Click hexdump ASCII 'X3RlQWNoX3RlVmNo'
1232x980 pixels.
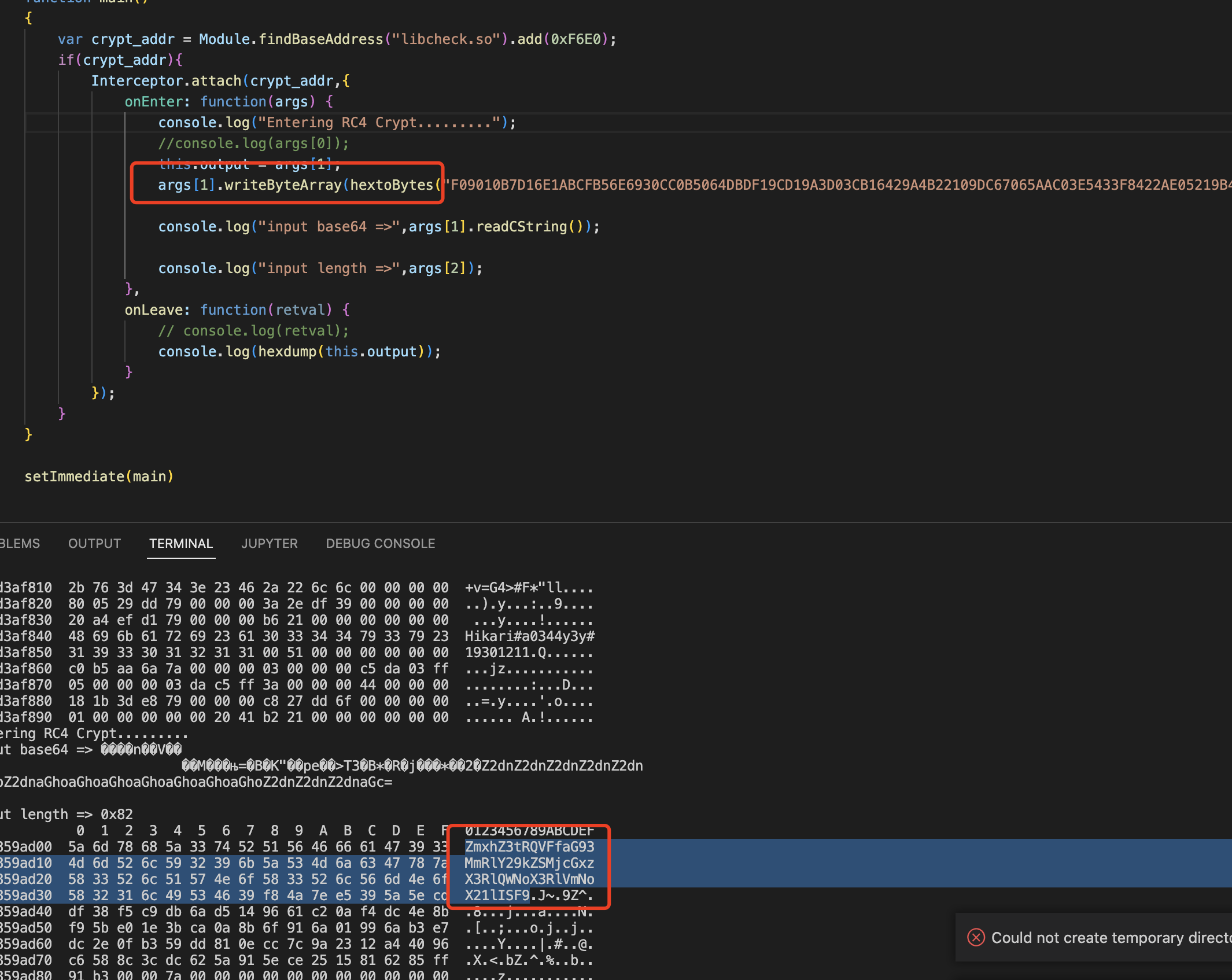coord(529,879)
